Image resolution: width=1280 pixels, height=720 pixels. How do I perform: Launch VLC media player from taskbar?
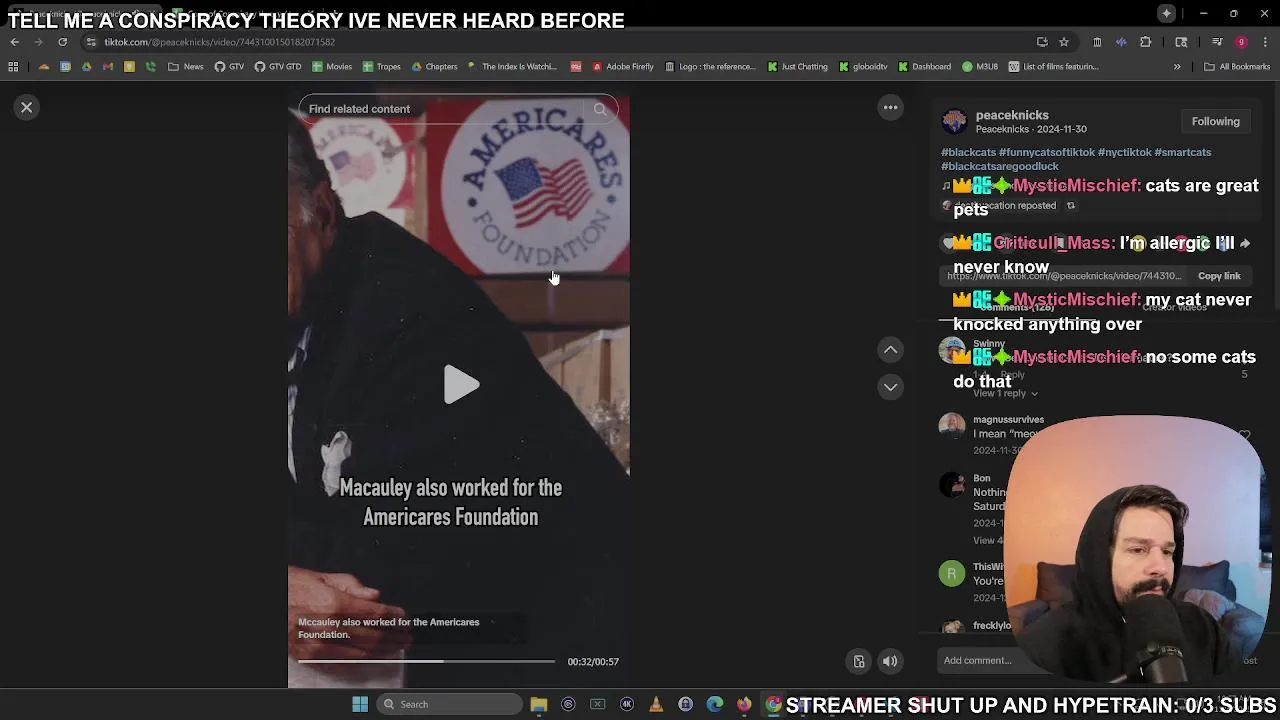[656, 704]
